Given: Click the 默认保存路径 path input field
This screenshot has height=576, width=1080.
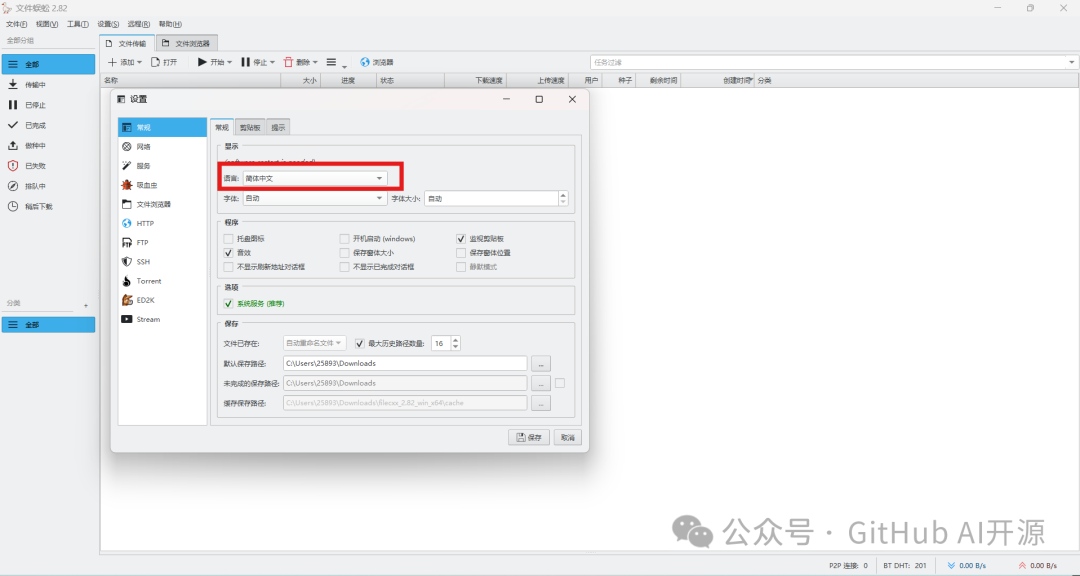Looking at the screenshot, I should pos(405,364).
